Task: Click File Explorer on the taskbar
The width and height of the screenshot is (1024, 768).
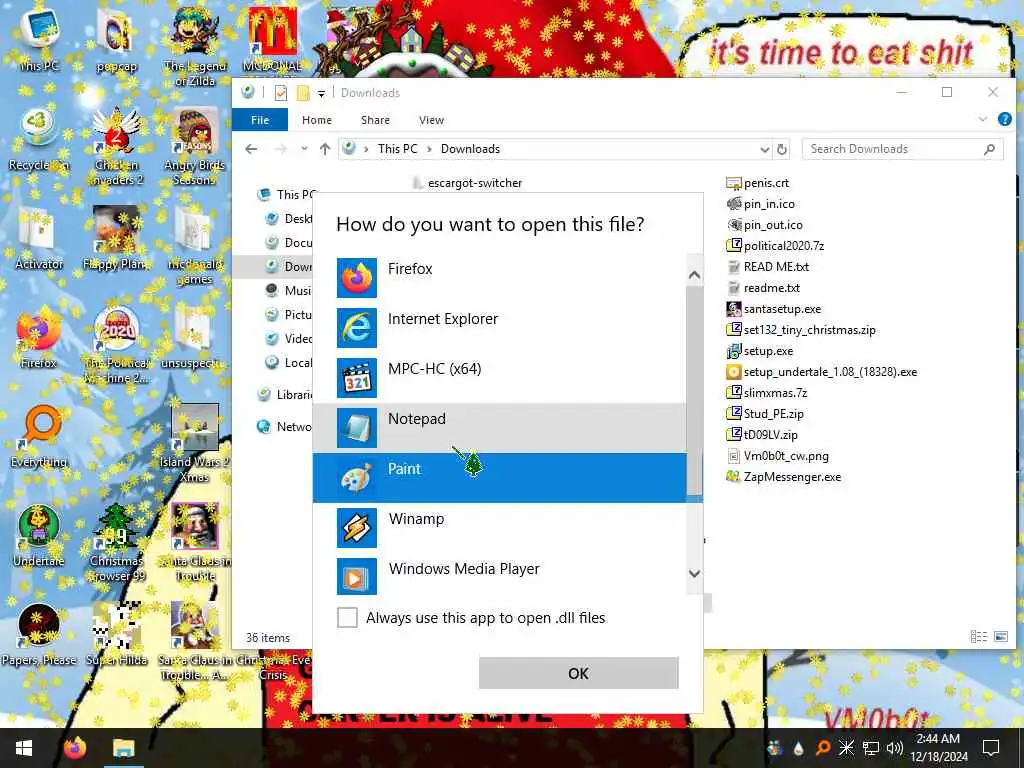Action: (123, 748)
